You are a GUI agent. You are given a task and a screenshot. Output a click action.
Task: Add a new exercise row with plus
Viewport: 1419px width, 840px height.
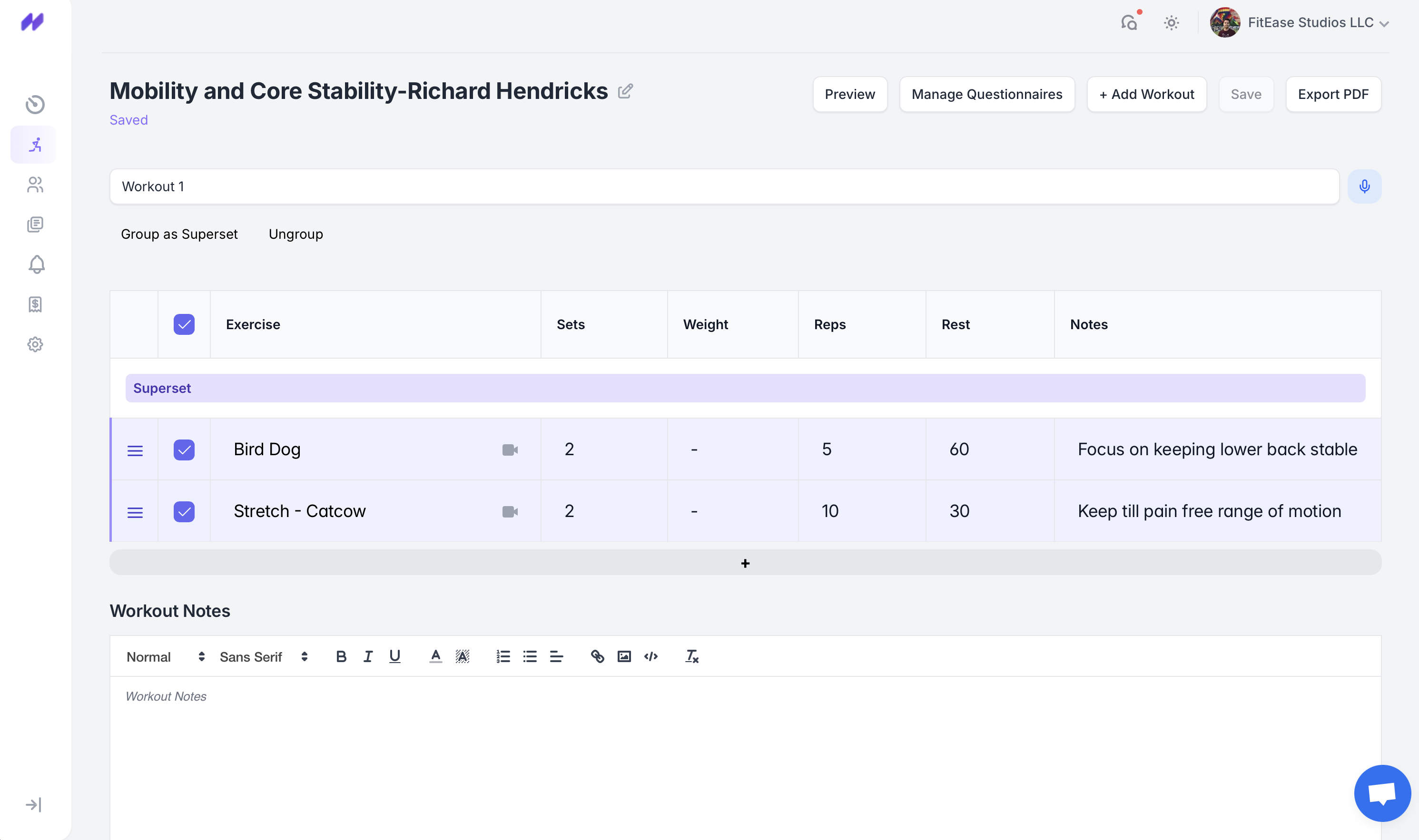click(x=745, y=563)
